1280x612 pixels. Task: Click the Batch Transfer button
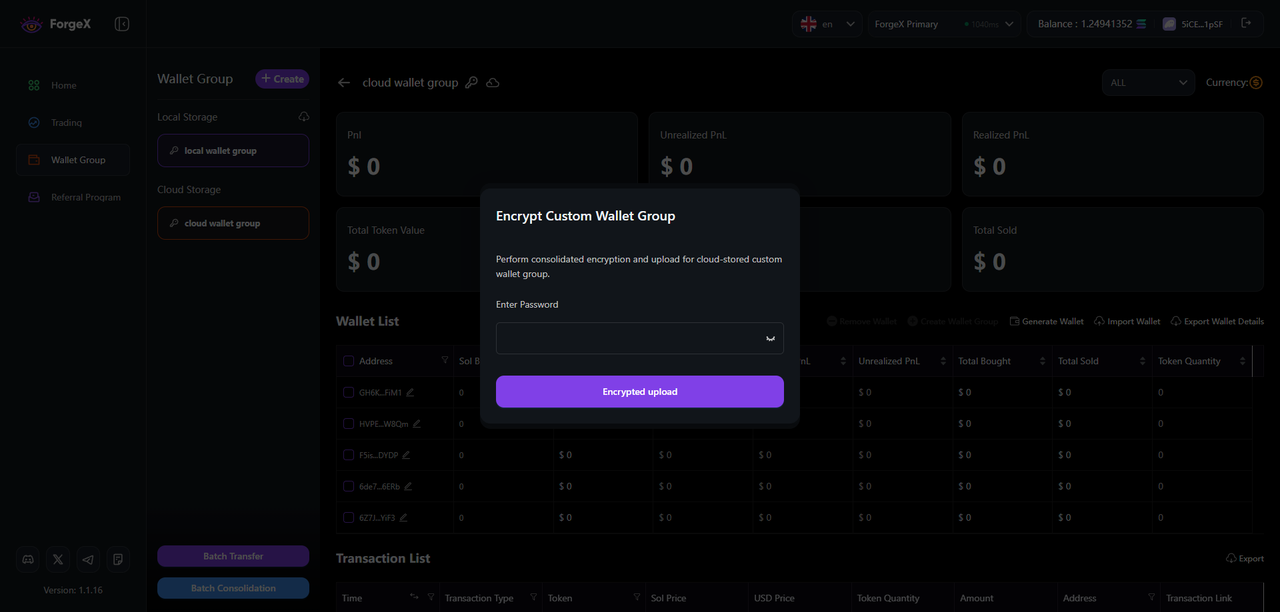(x=233, y=556)
